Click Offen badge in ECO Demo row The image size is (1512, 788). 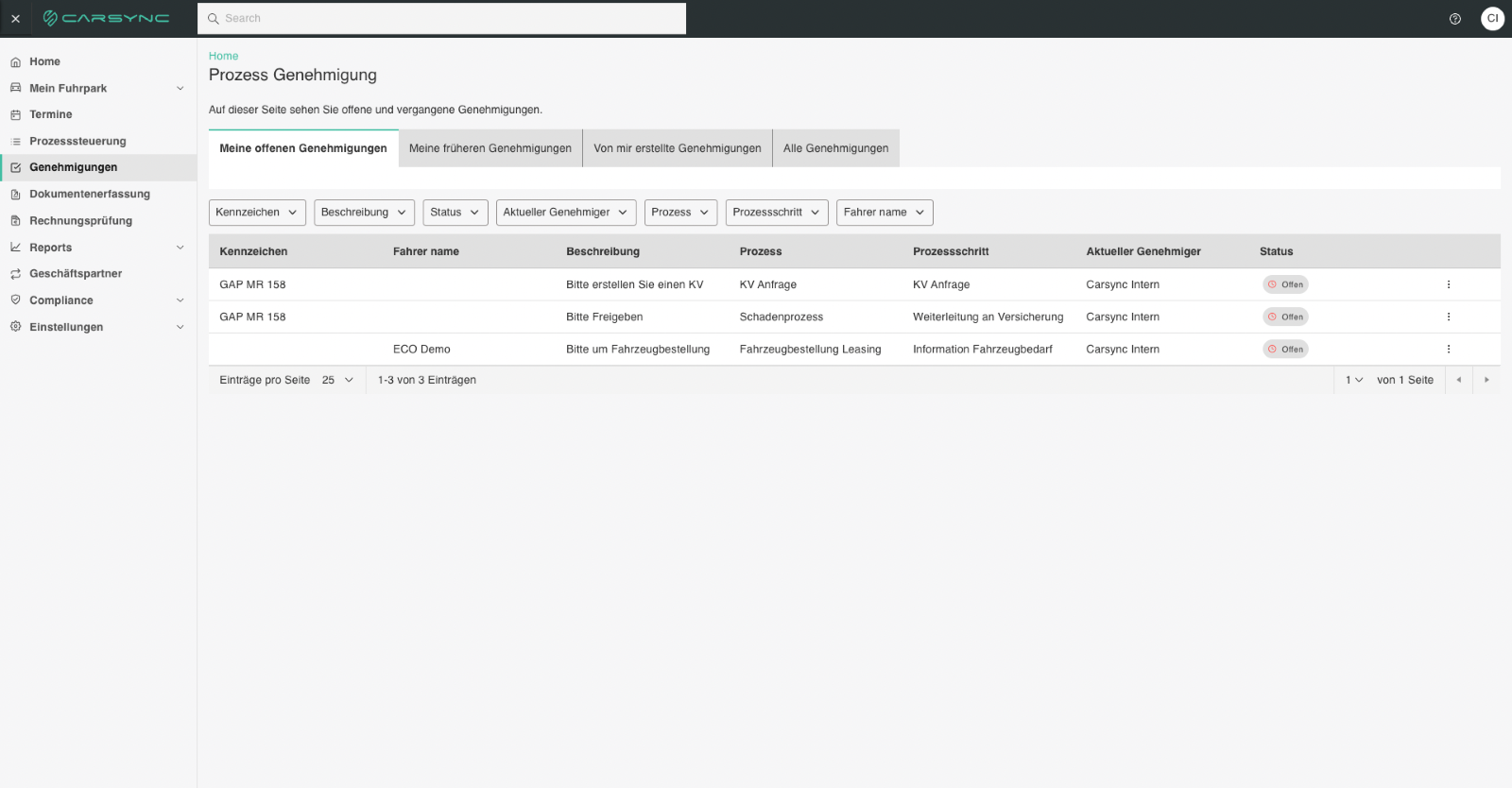[1285, 349]
